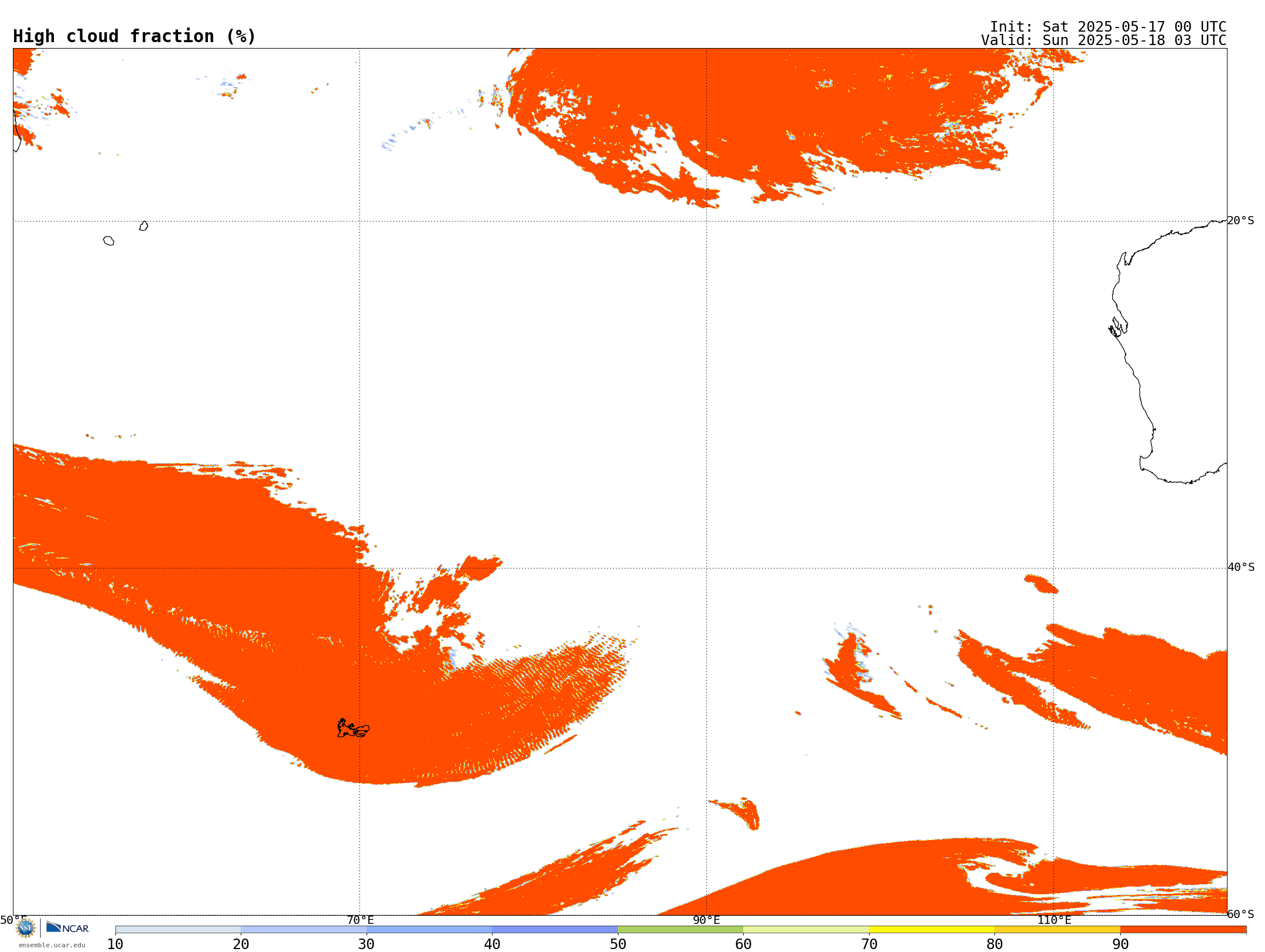Screen dimensions: 1265x952
Task: Click the colorbar tick label 70
Action: 869,944
